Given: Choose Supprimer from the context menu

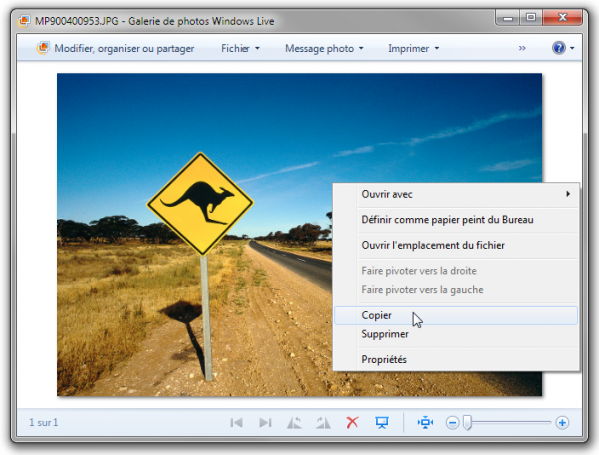Looking at the screenshot, I should click(456, 334).
